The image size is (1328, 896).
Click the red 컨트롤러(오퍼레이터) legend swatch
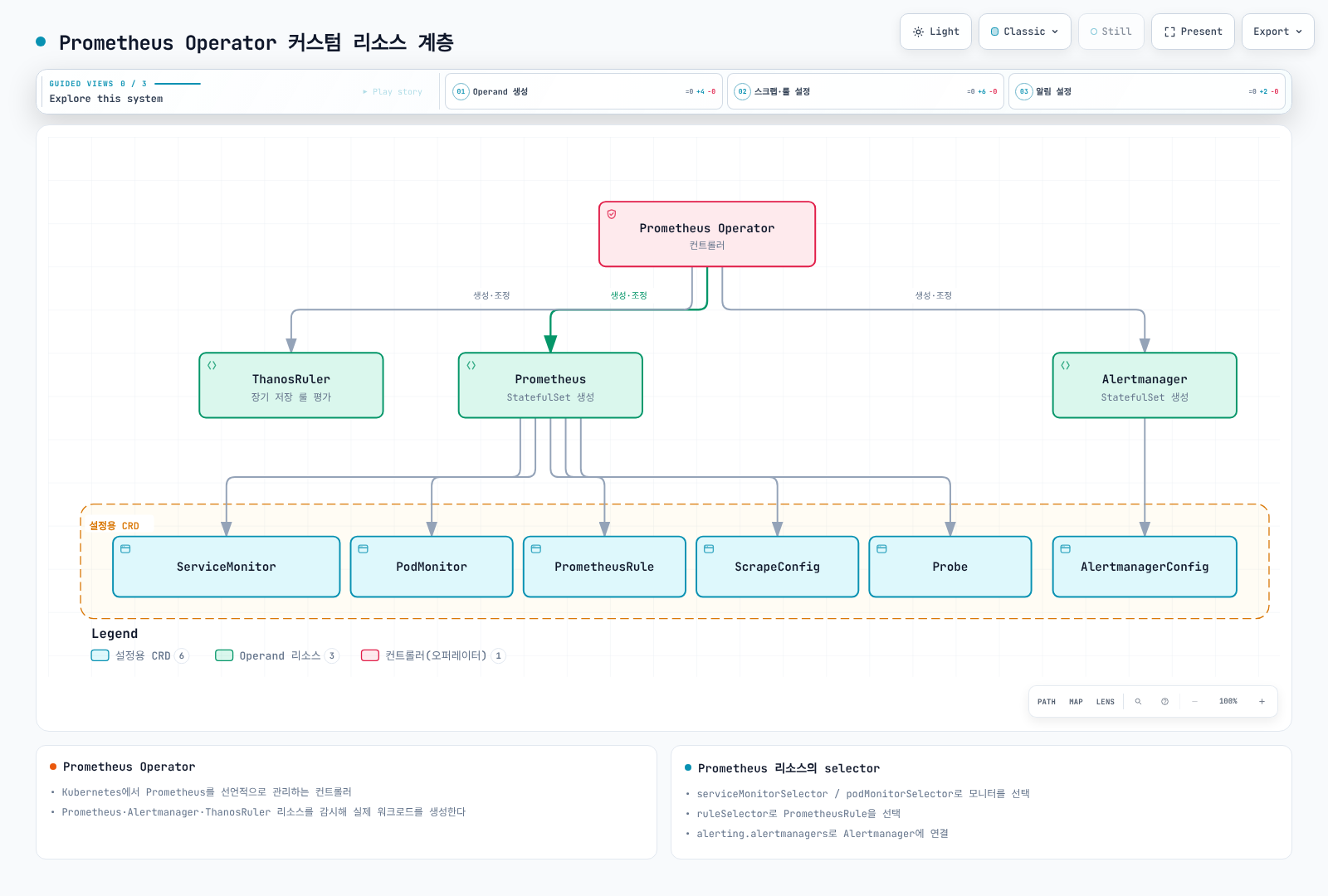tap(370, 655)
